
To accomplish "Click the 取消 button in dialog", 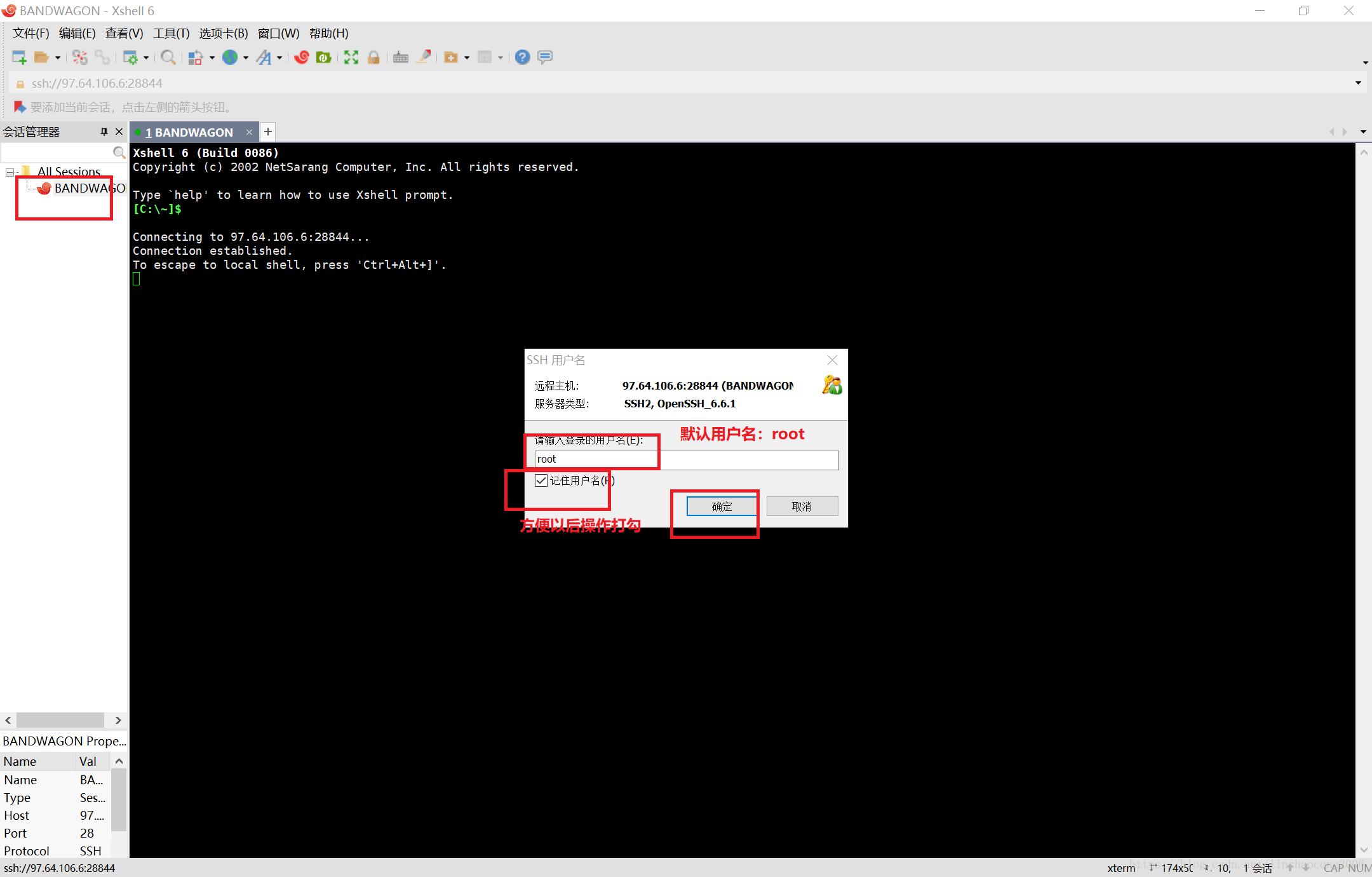I will [802, 506].
